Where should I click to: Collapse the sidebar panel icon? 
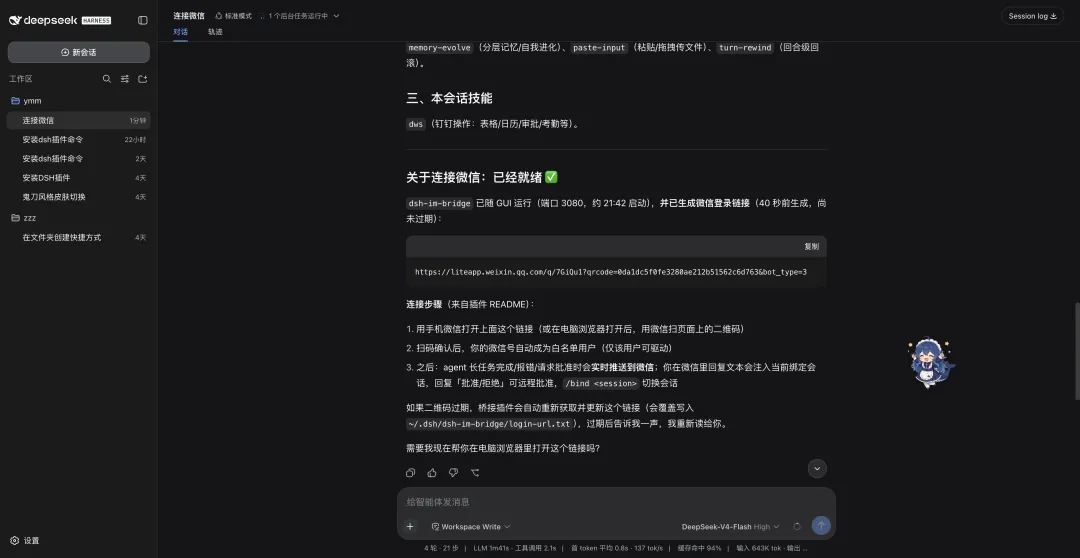click(x=143, y=21)
